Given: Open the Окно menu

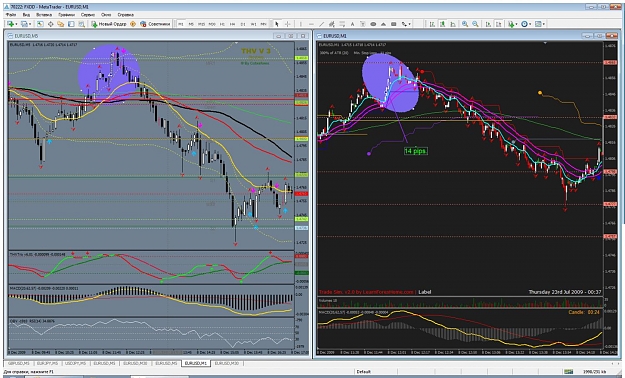Looking at the screenshot, I should 106,14.
